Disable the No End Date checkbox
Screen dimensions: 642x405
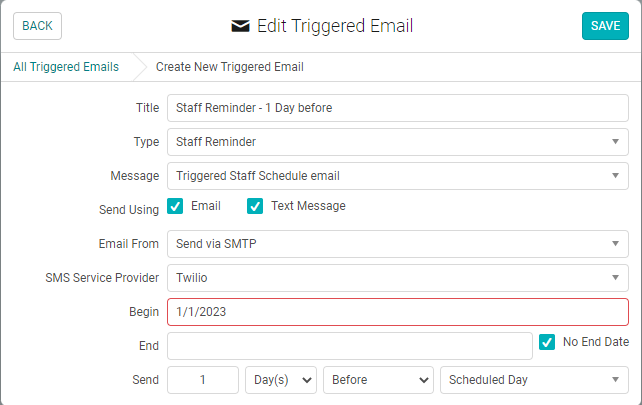[x=547, y=342]
